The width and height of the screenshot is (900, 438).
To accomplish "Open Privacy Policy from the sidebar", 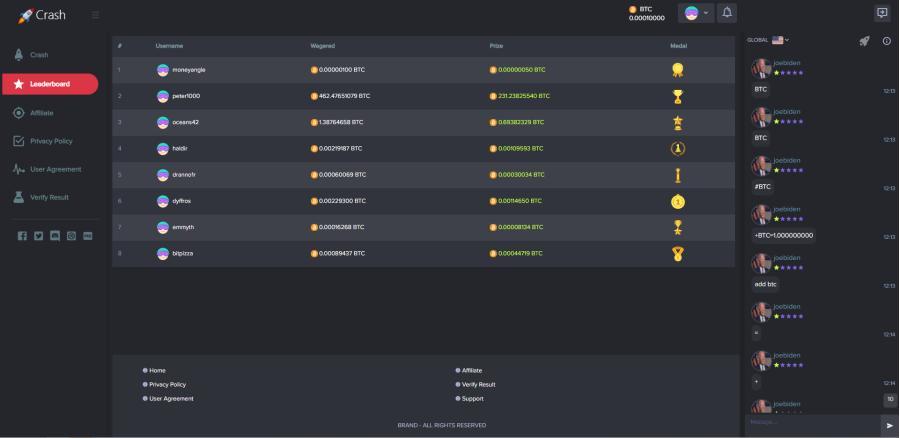I will [42, 141].
